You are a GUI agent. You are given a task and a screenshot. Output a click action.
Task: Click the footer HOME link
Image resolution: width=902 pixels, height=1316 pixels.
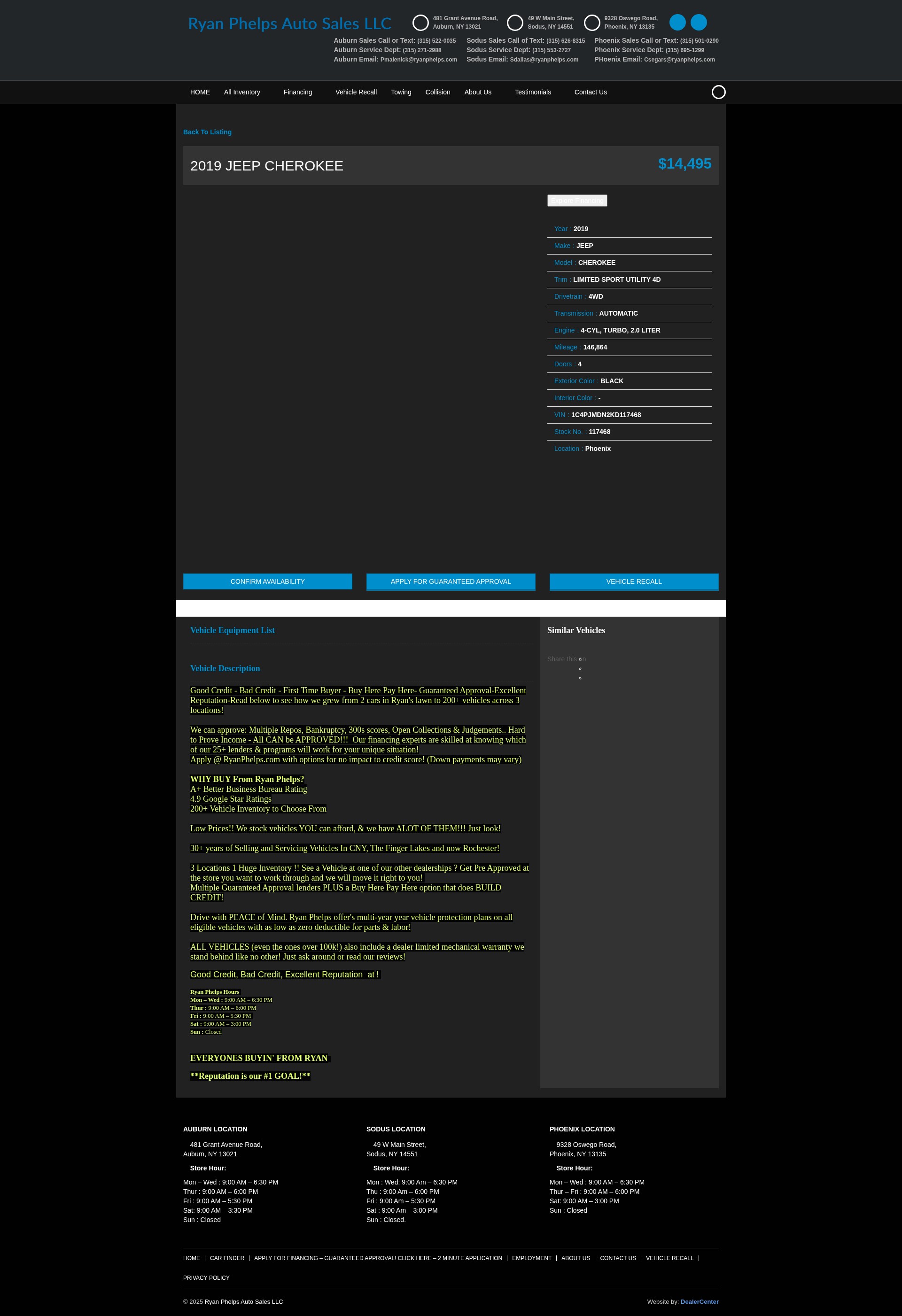point(192,1258)
